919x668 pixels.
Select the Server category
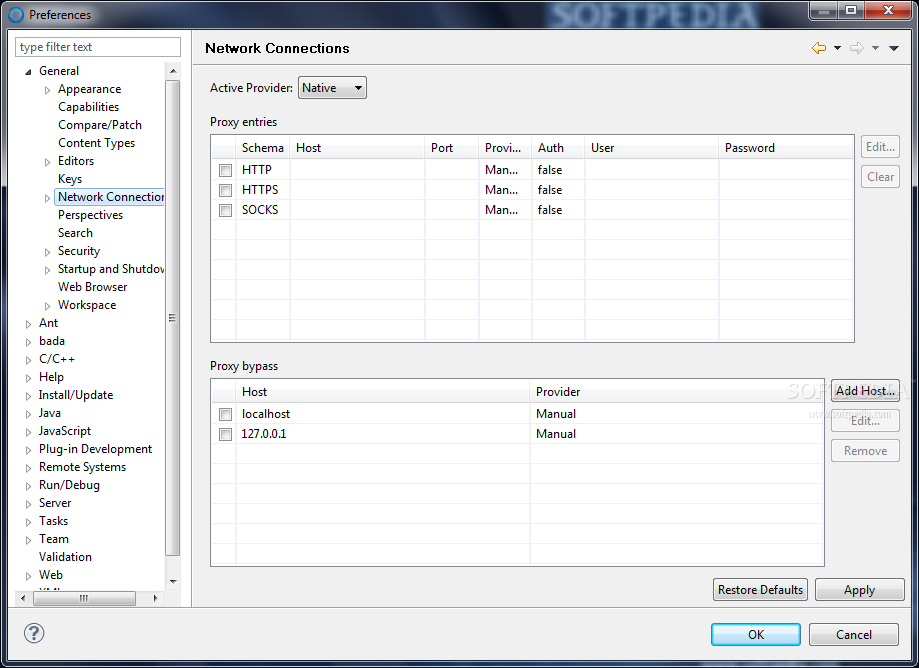coord(55,503)
